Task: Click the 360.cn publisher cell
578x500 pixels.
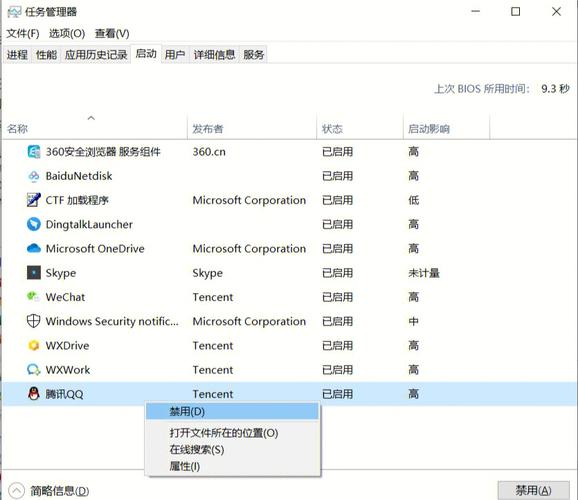Action: 209,152
